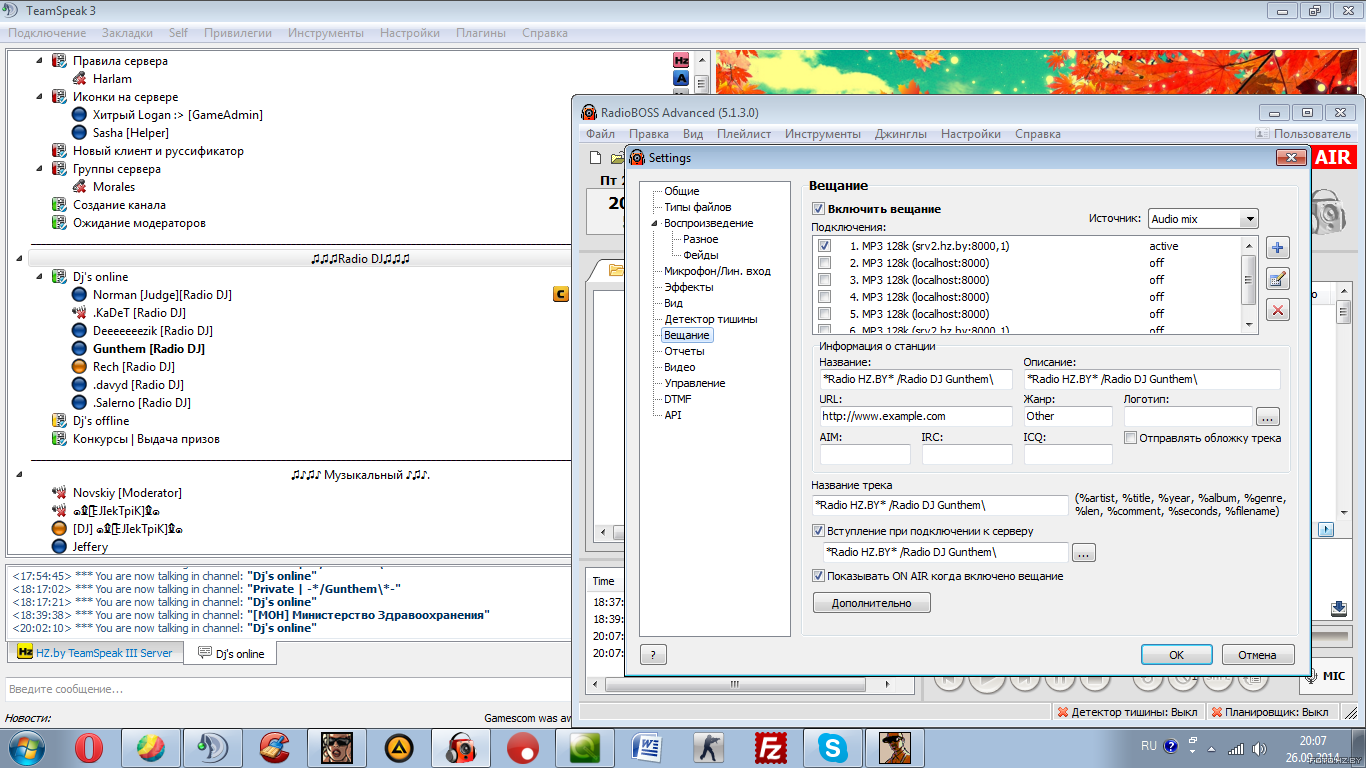The width and height of the screenshot is (1366, 768).
Task: Open RadioBOSS Джинглы menu
Action: point(900,134)
